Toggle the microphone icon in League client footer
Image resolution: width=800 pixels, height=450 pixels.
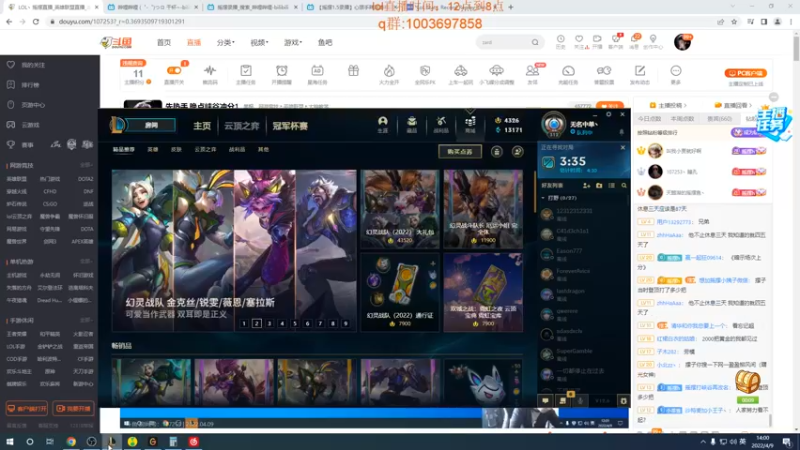(580, 401)
